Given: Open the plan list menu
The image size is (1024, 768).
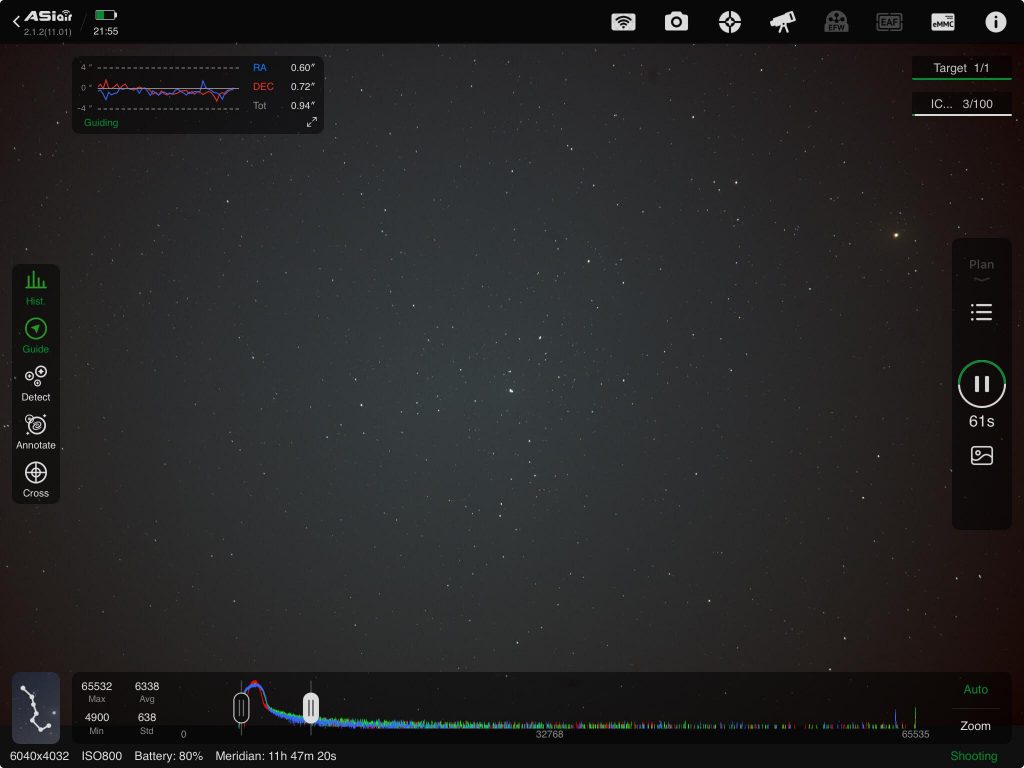Looking at the screenshot, I should coord(981,313).
